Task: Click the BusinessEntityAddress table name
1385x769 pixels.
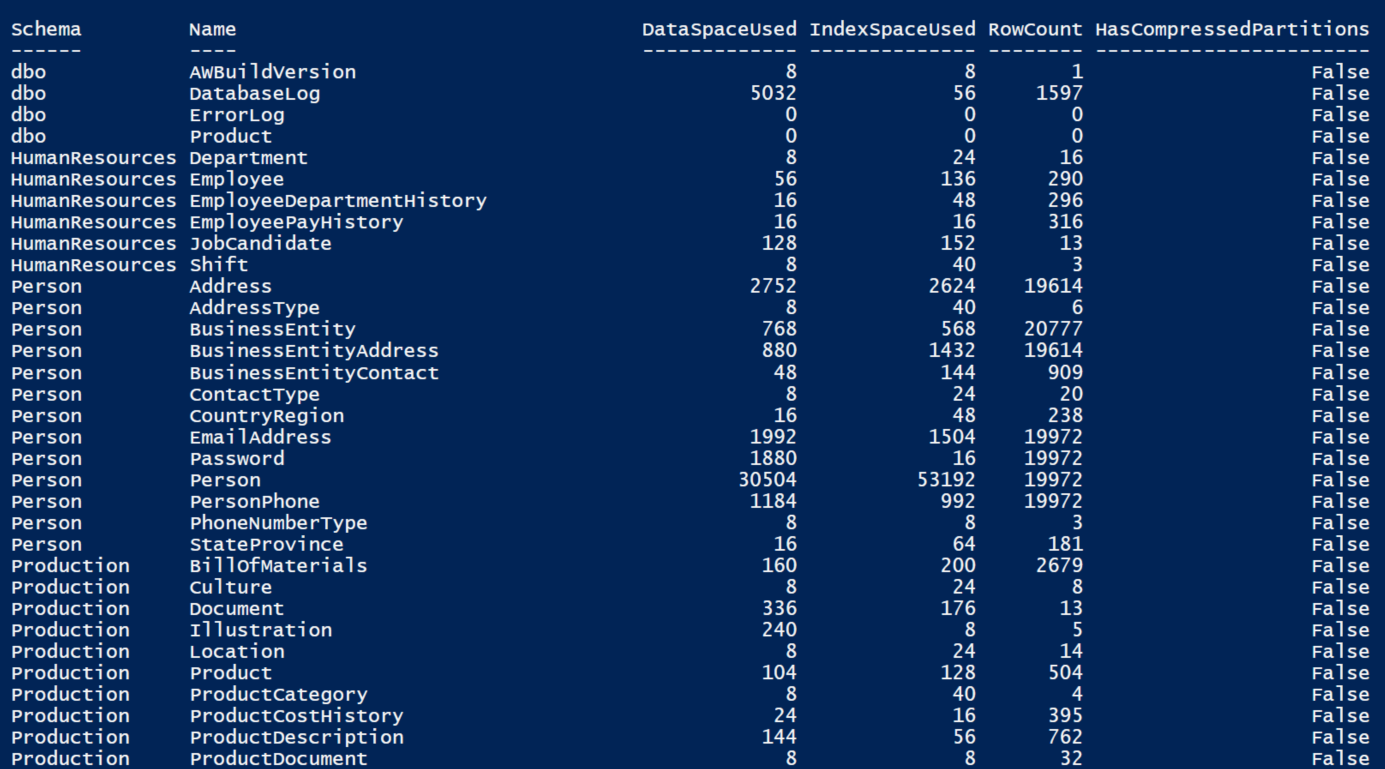Action: (x=314, y=351)
